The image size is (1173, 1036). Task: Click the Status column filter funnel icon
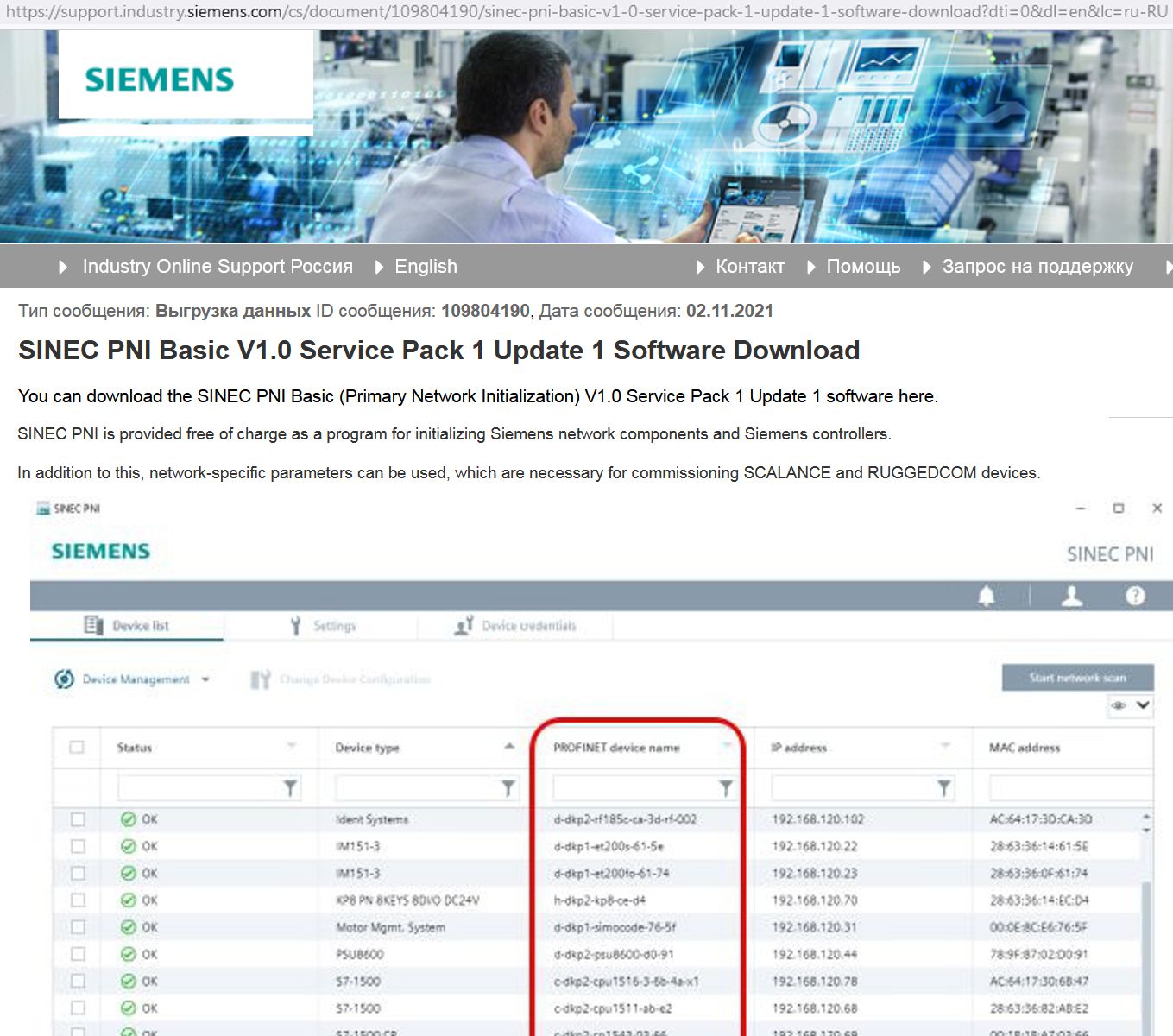click(x=290, y=787)
